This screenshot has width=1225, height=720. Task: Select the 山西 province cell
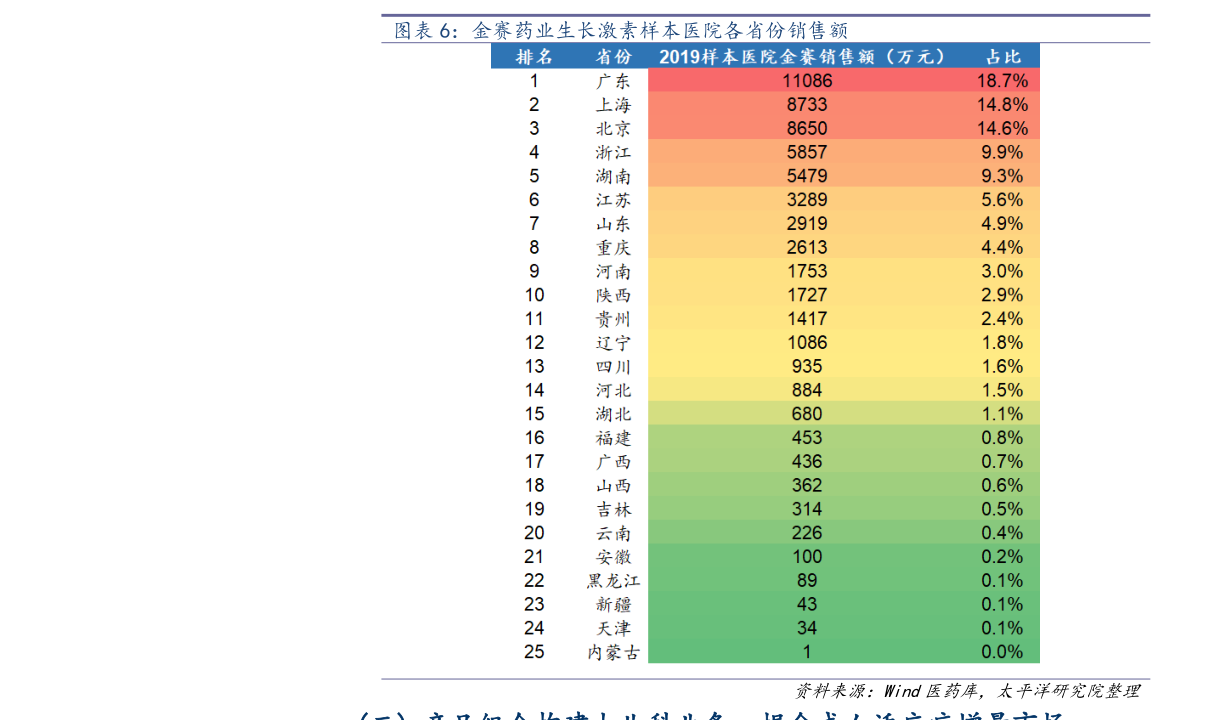pos(613,486)
